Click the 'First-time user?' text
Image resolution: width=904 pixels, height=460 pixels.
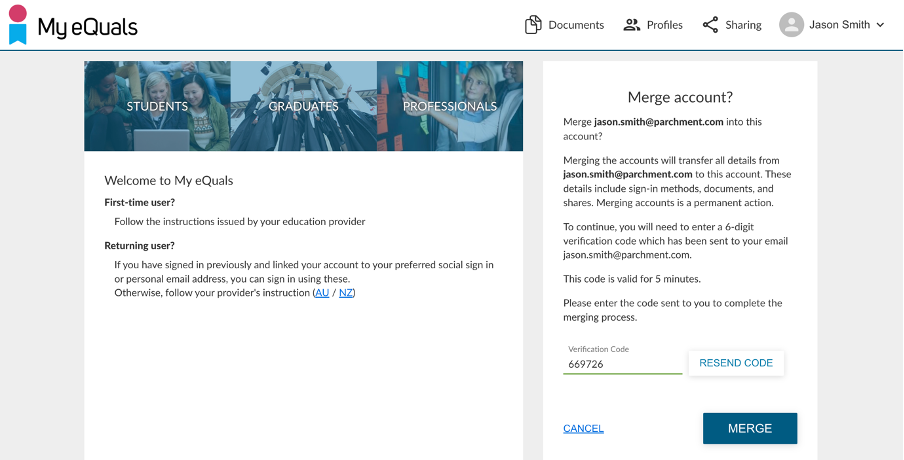(x=140, y=202)
